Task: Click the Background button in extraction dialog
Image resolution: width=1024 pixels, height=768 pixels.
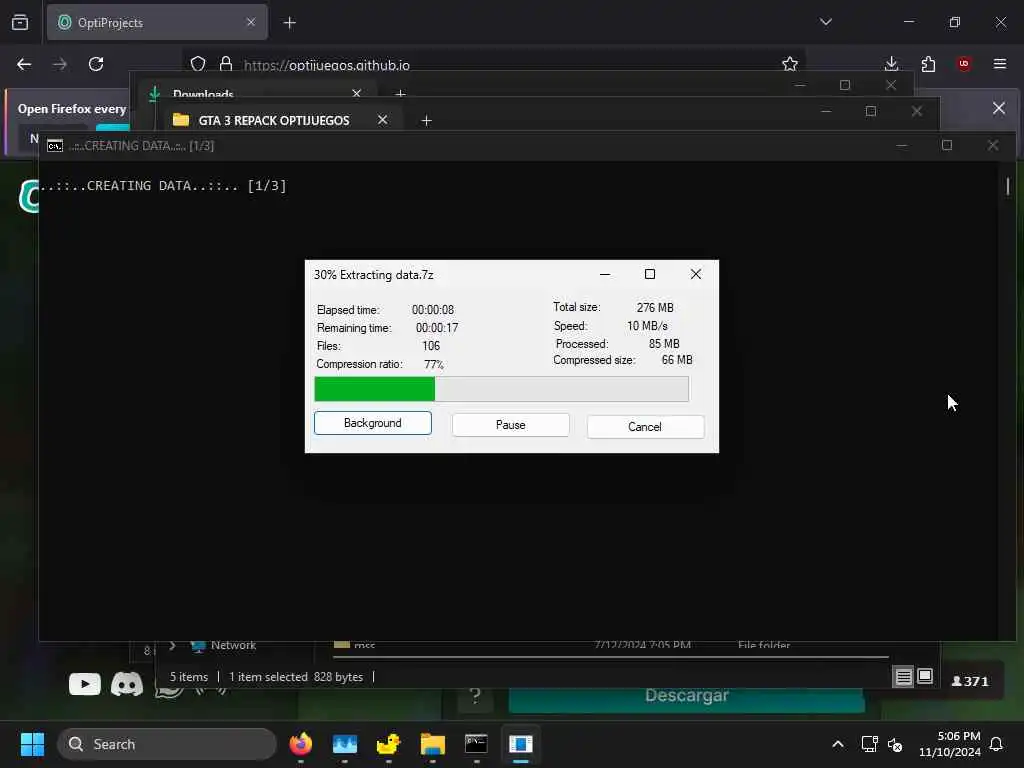Action: point(372,423)
